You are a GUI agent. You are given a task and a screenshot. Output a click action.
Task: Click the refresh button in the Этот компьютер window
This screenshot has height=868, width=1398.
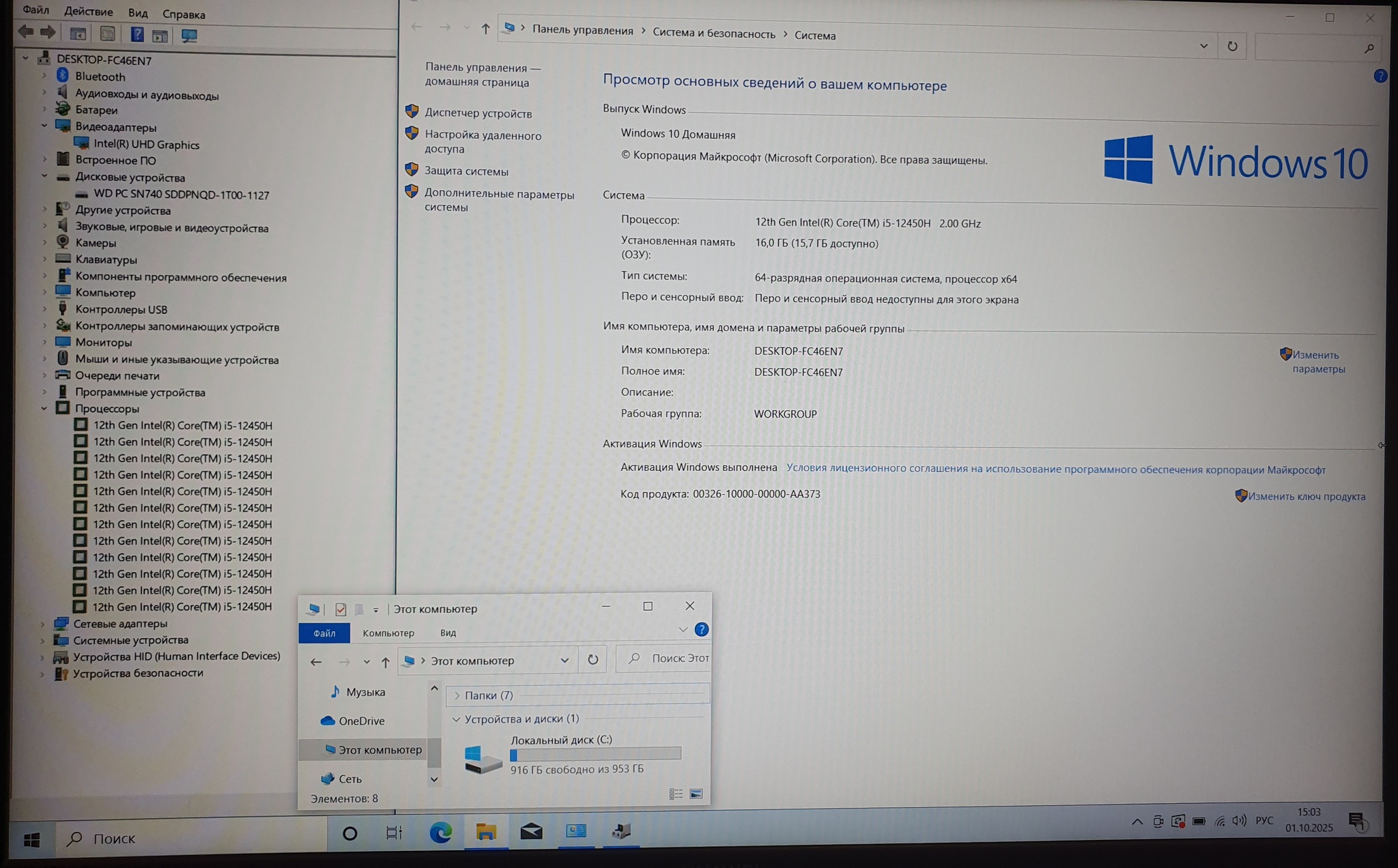[x=593, y=660]
